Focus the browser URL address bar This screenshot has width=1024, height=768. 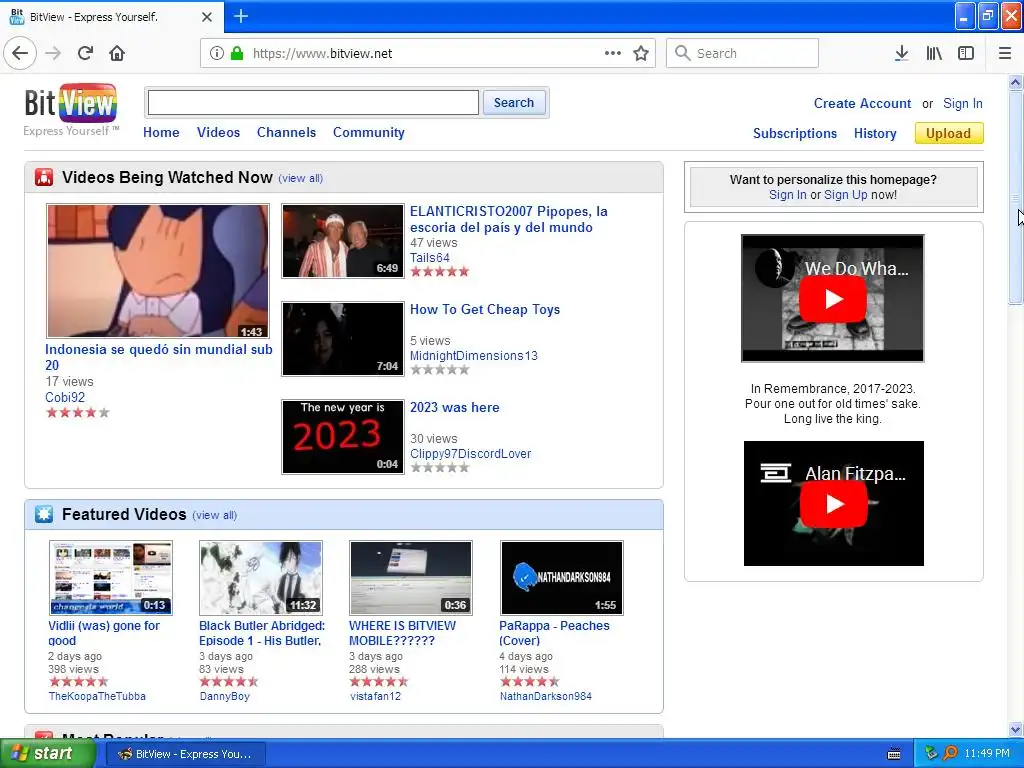(x=428, y=54)
